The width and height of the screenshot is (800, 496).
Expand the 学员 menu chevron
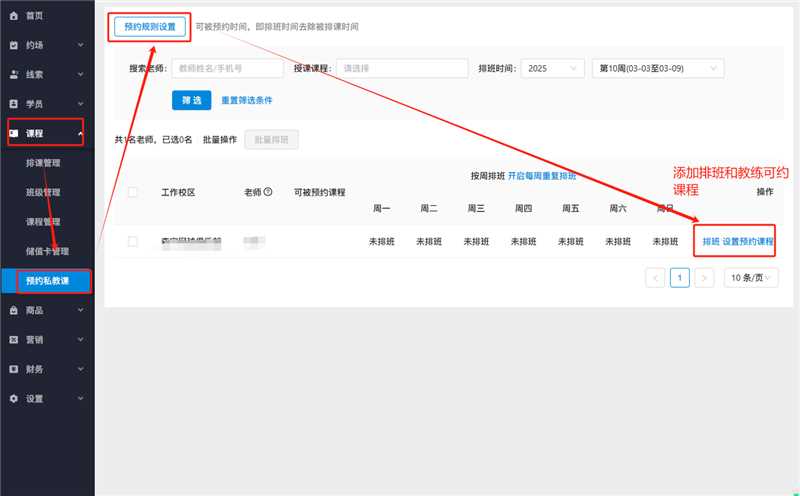click(81, 104)
